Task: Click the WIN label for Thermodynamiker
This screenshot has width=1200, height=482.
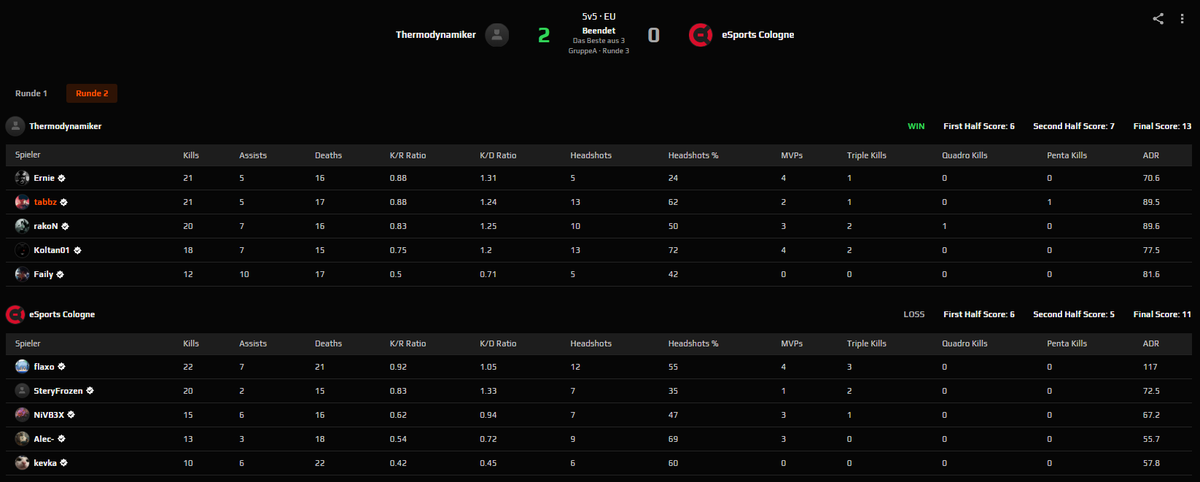Action: 916,126
